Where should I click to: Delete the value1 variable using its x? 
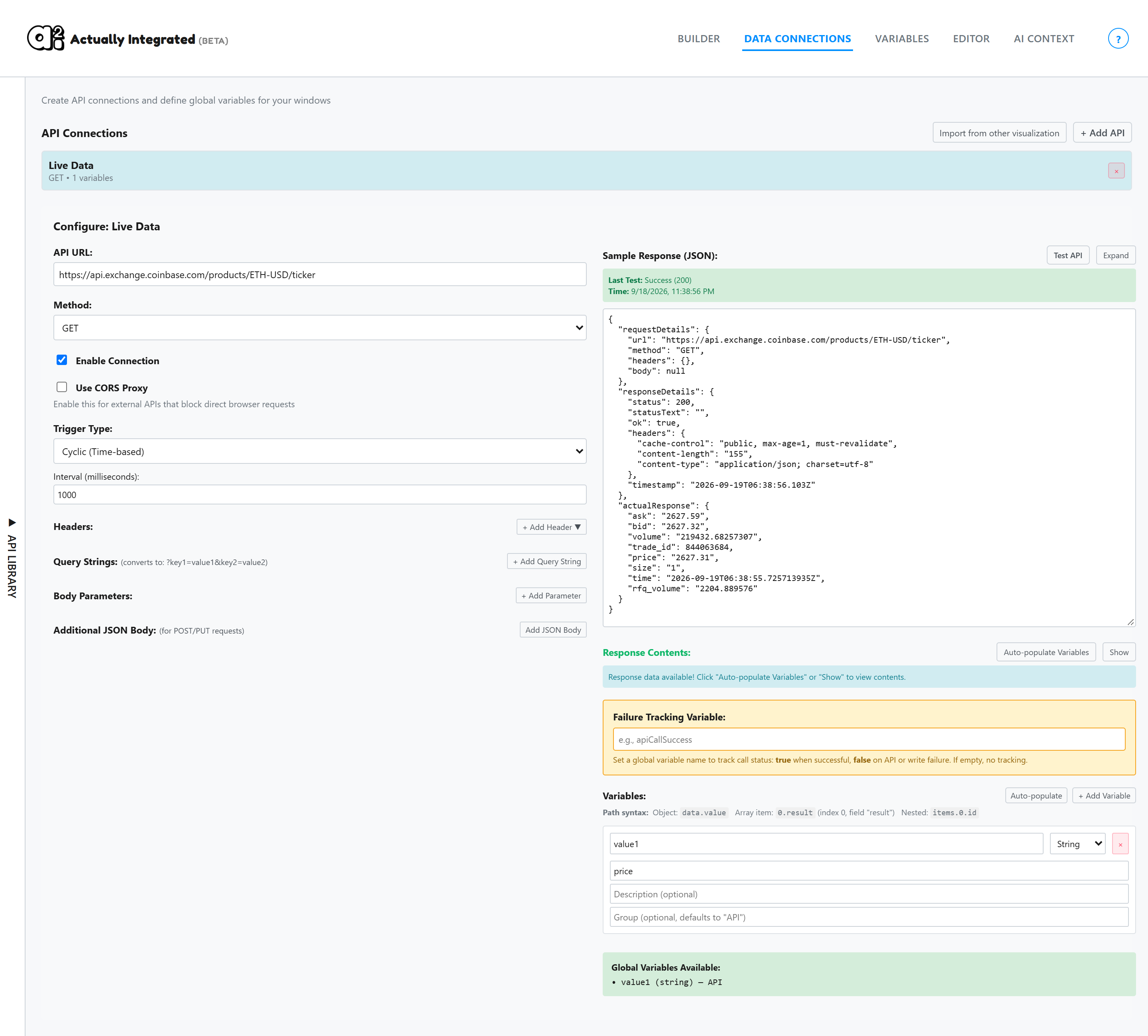tap(1120, 844)
